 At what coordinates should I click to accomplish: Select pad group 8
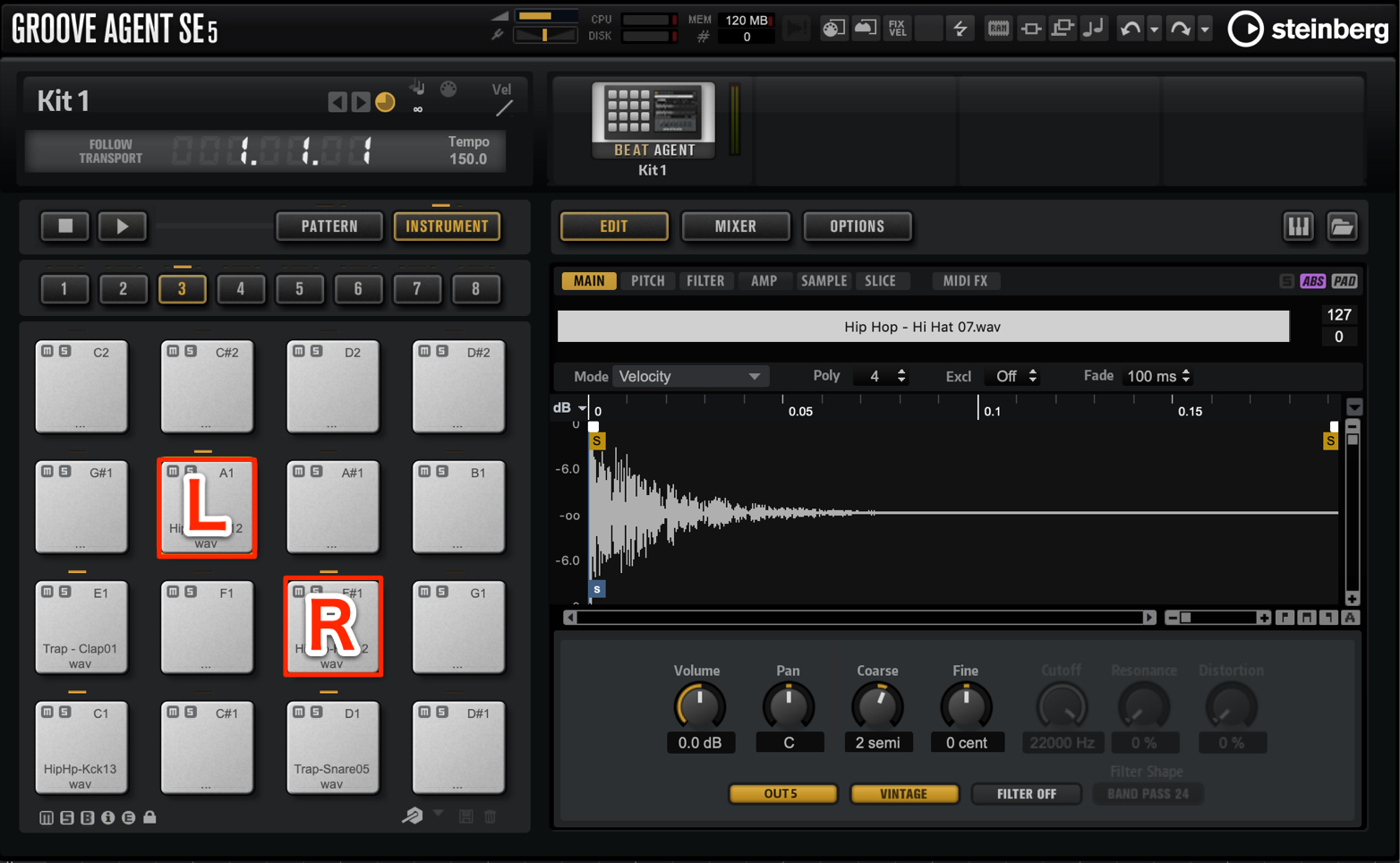pos(475,289)
